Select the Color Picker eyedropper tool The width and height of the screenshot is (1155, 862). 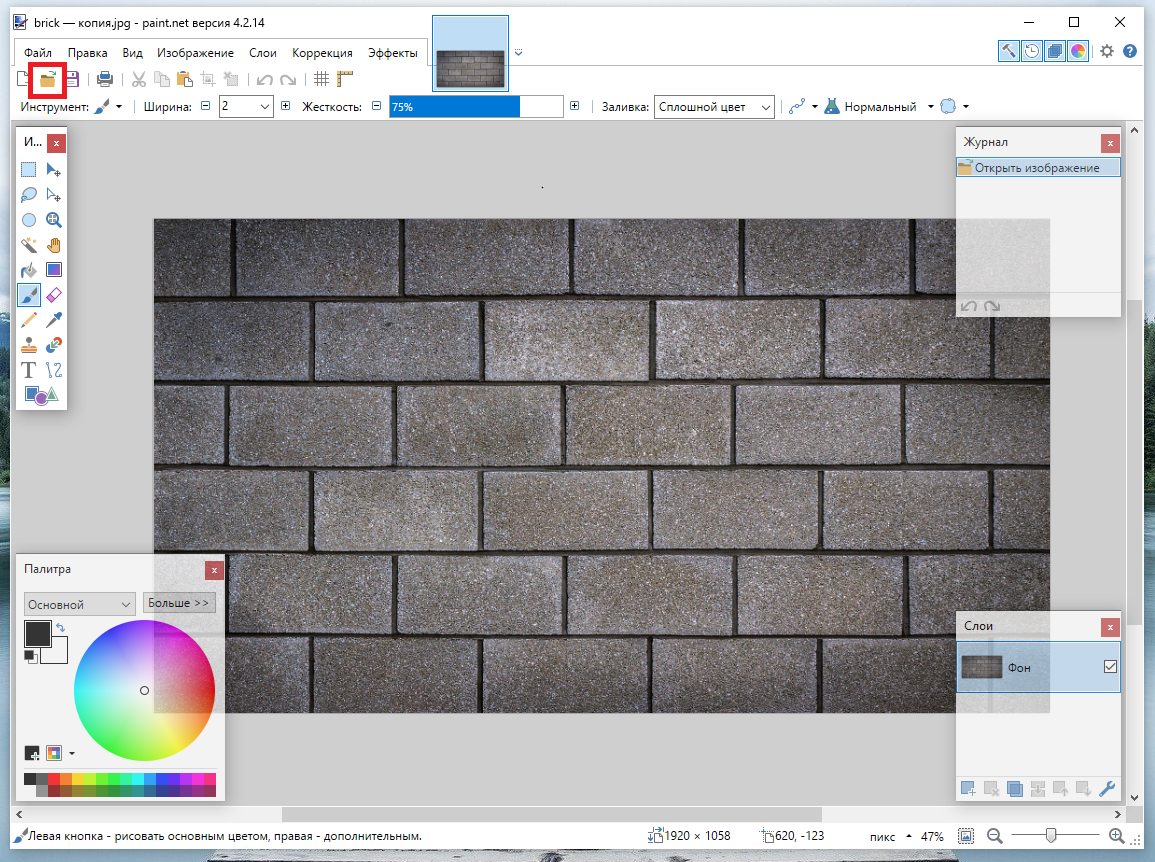tap(54, 320)
